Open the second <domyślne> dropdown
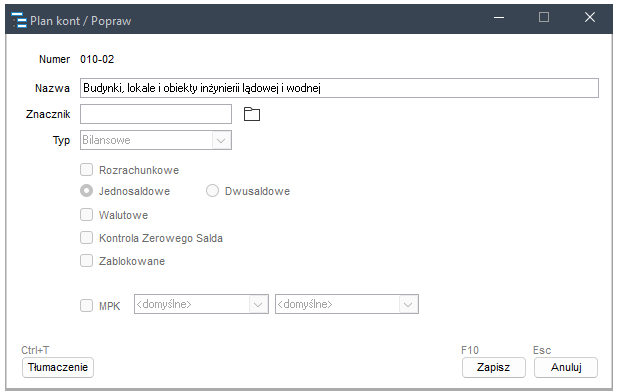This screenshot has width=618, height=391. tap(347, 304)
